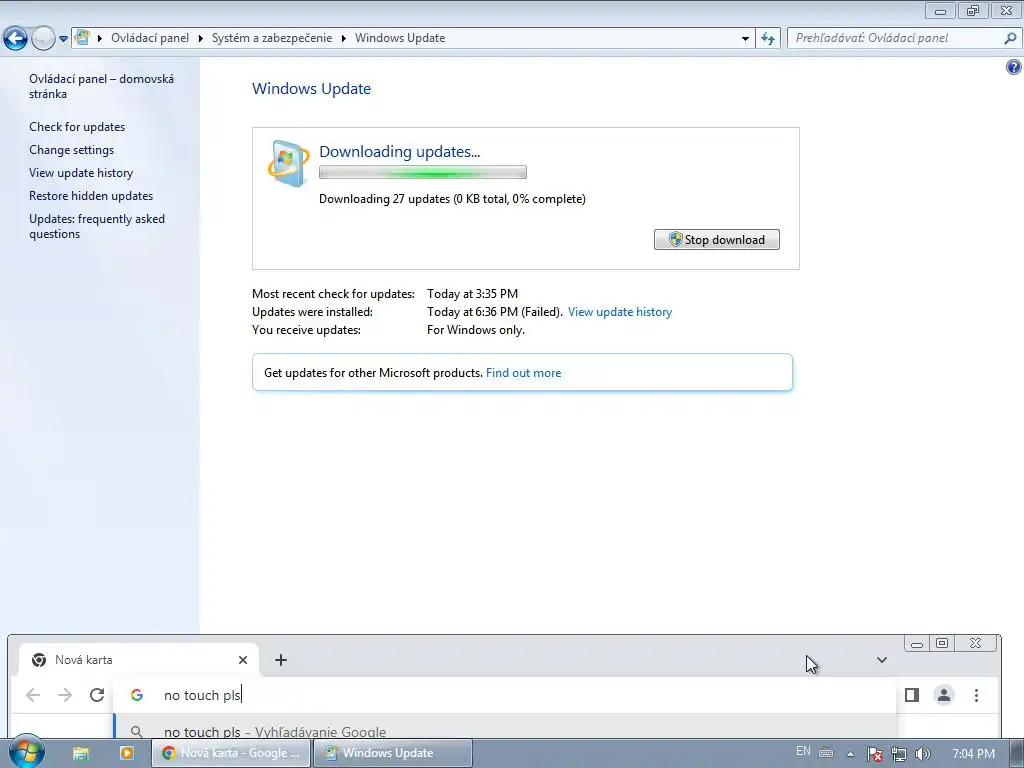Image resolution: width=1024 pixels, height=768 pixels.
Task: Open Change settings in sidebar
Action: 71,150
